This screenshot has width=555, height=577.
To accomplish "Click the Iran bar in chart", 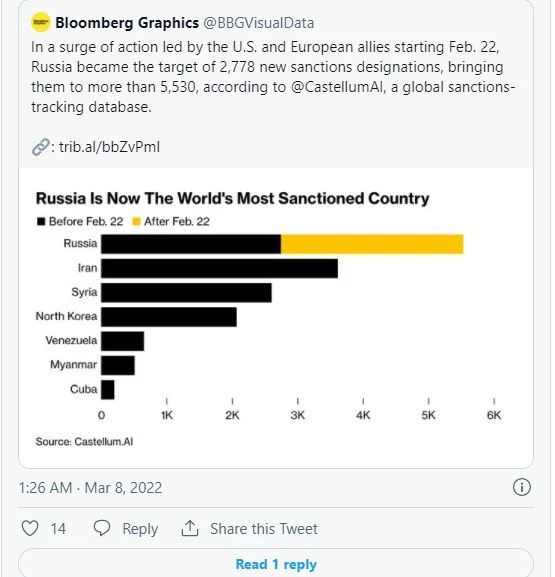I will pos(219,268).
